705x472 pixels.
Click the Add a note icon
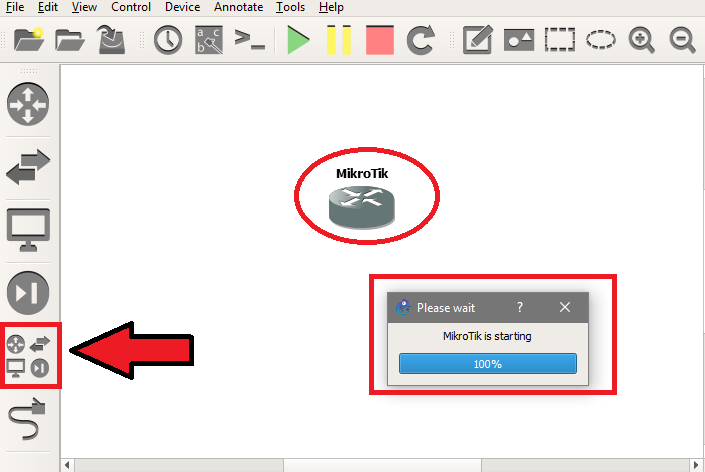click(x=477, y=40)
